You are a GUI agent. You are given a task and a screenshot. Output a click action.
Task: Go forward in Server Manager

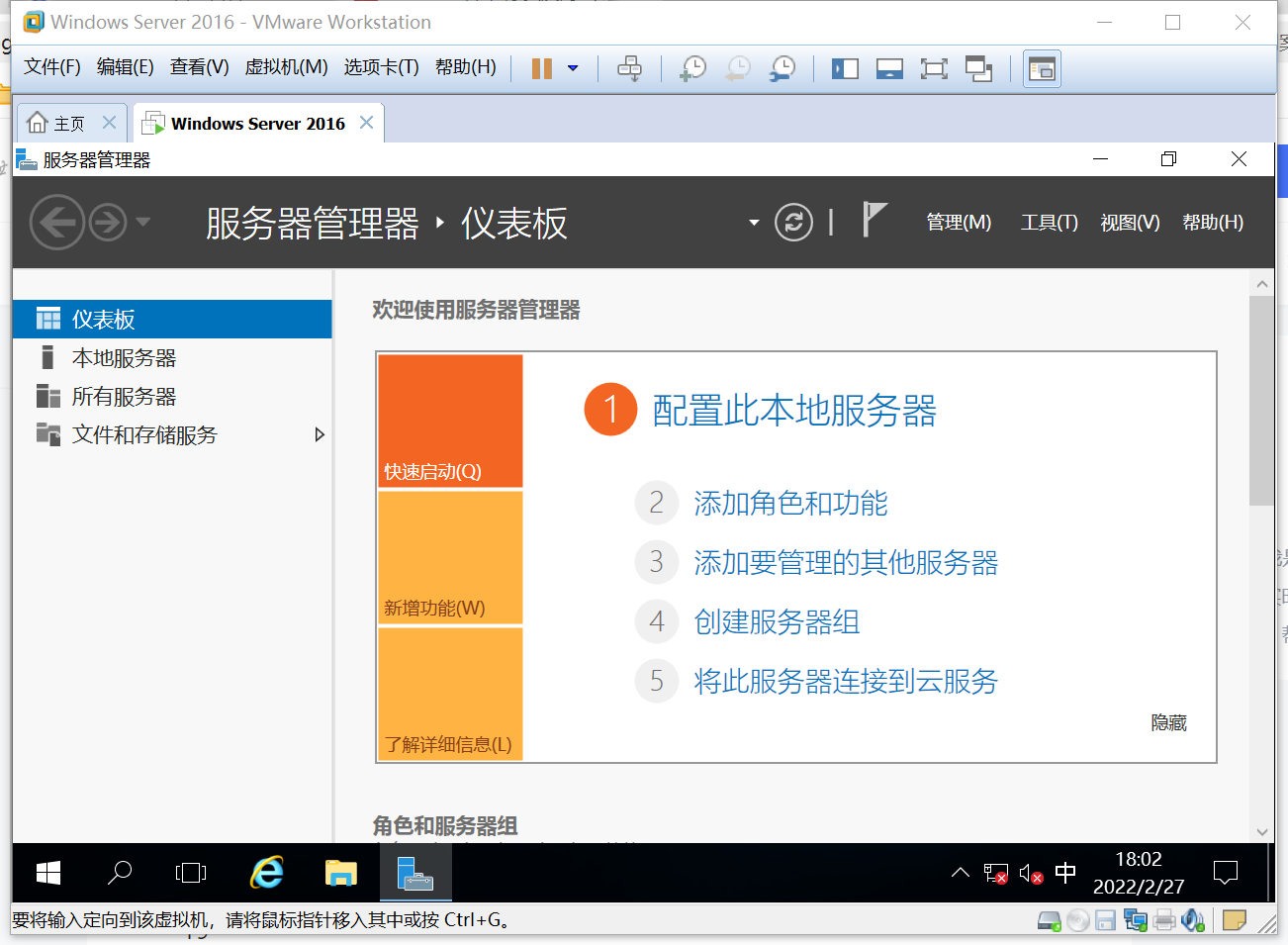108,223
